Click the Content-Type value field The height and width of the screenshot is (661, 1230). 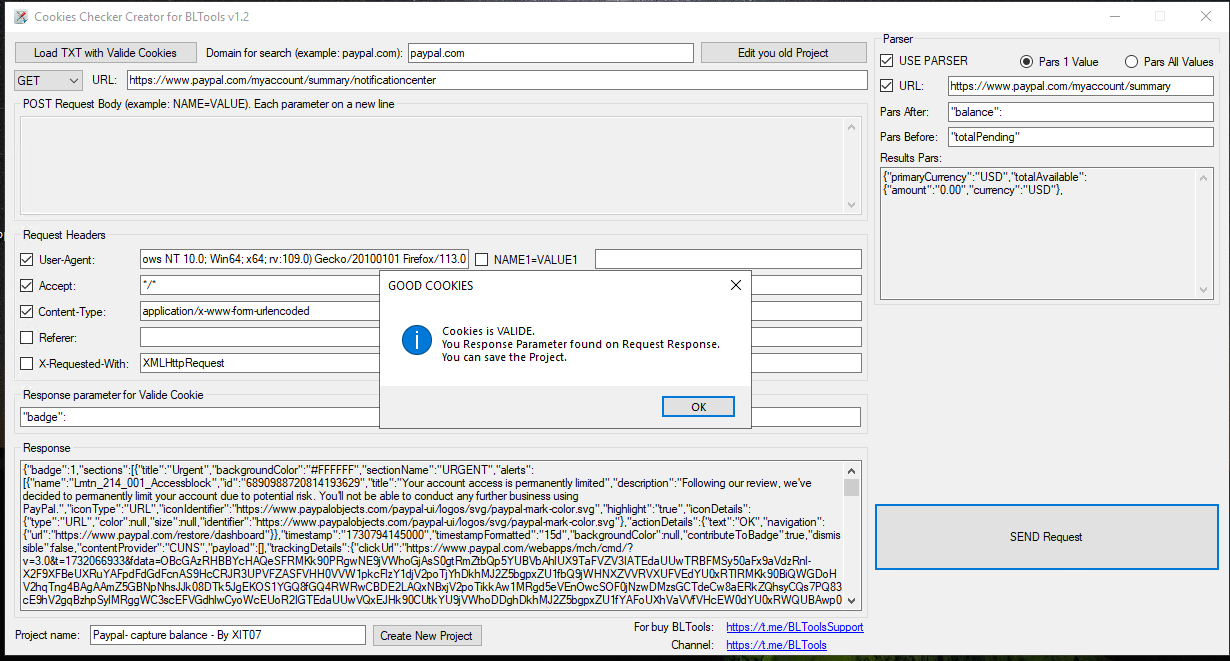pos(260,311)
